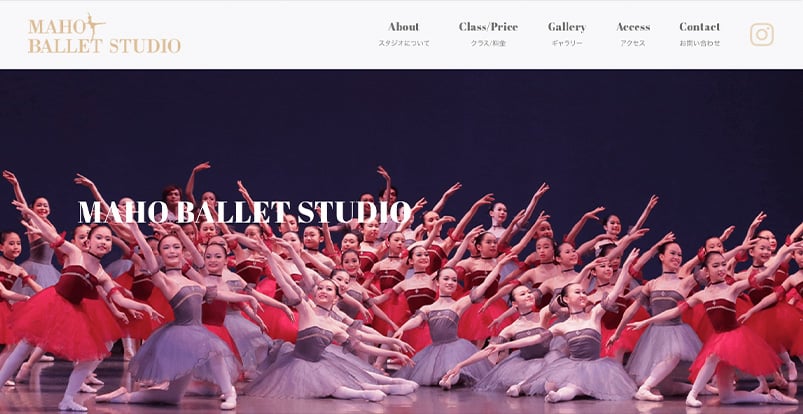Viewport: 803px width, 414px height.
Task: Click the ballerina figure in the logo
Action: (x=94, y=25)
